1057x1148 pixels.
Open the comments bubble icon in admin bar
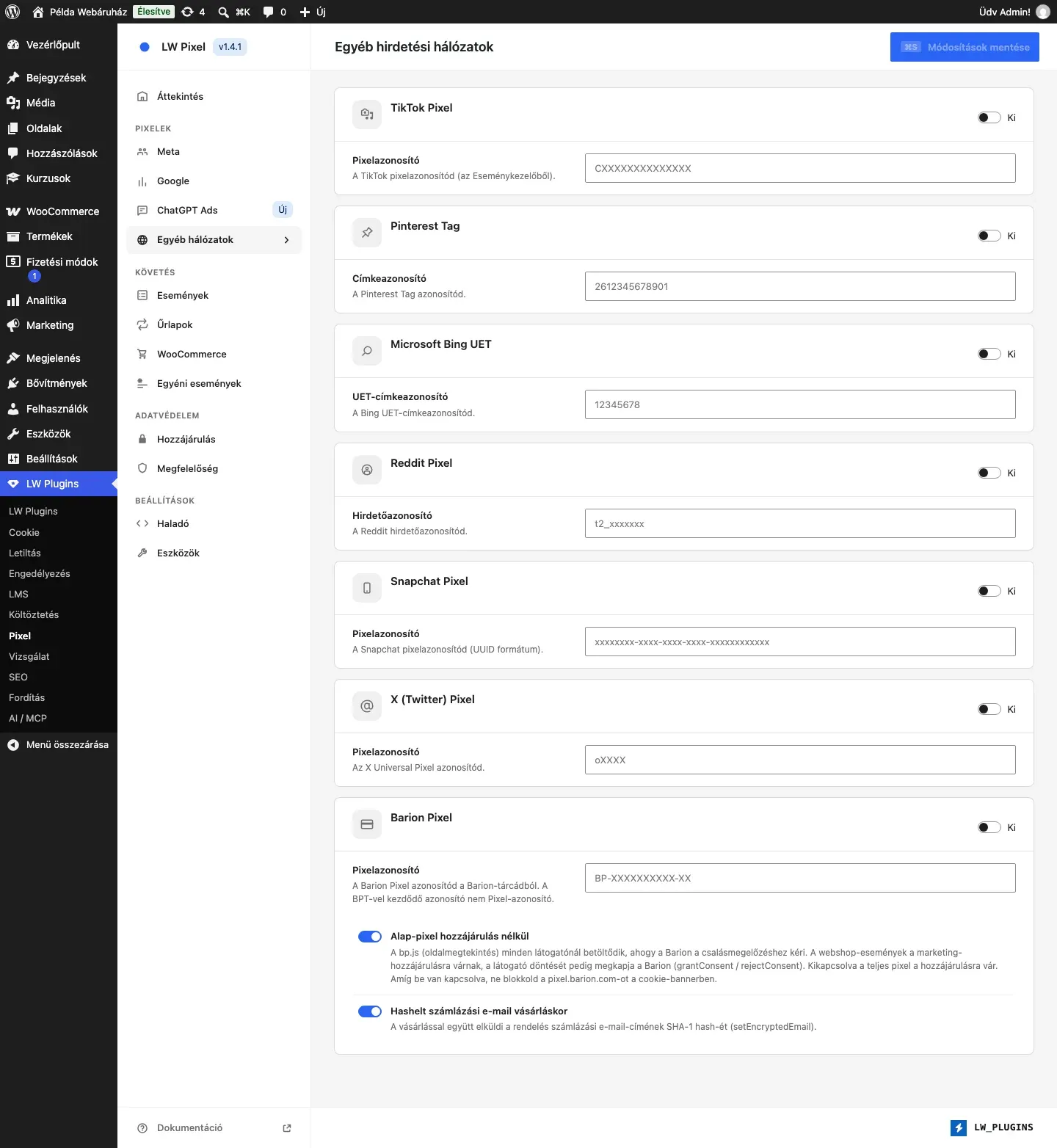(269, 12)
